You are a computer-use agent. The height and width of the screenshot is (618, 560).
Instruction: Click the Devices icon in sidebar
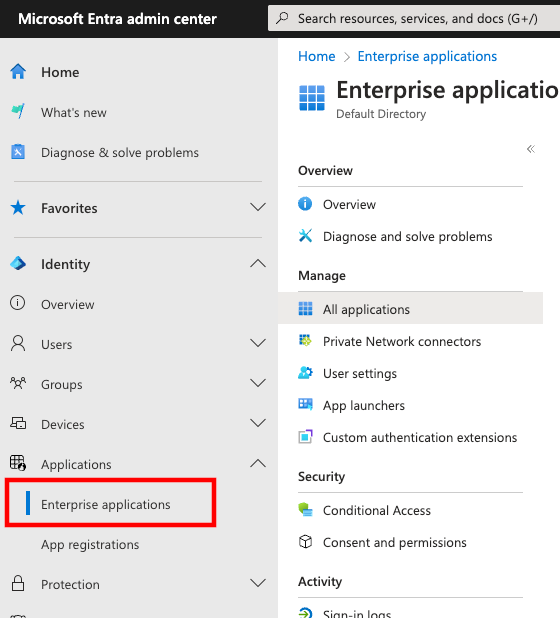(18, 424)
